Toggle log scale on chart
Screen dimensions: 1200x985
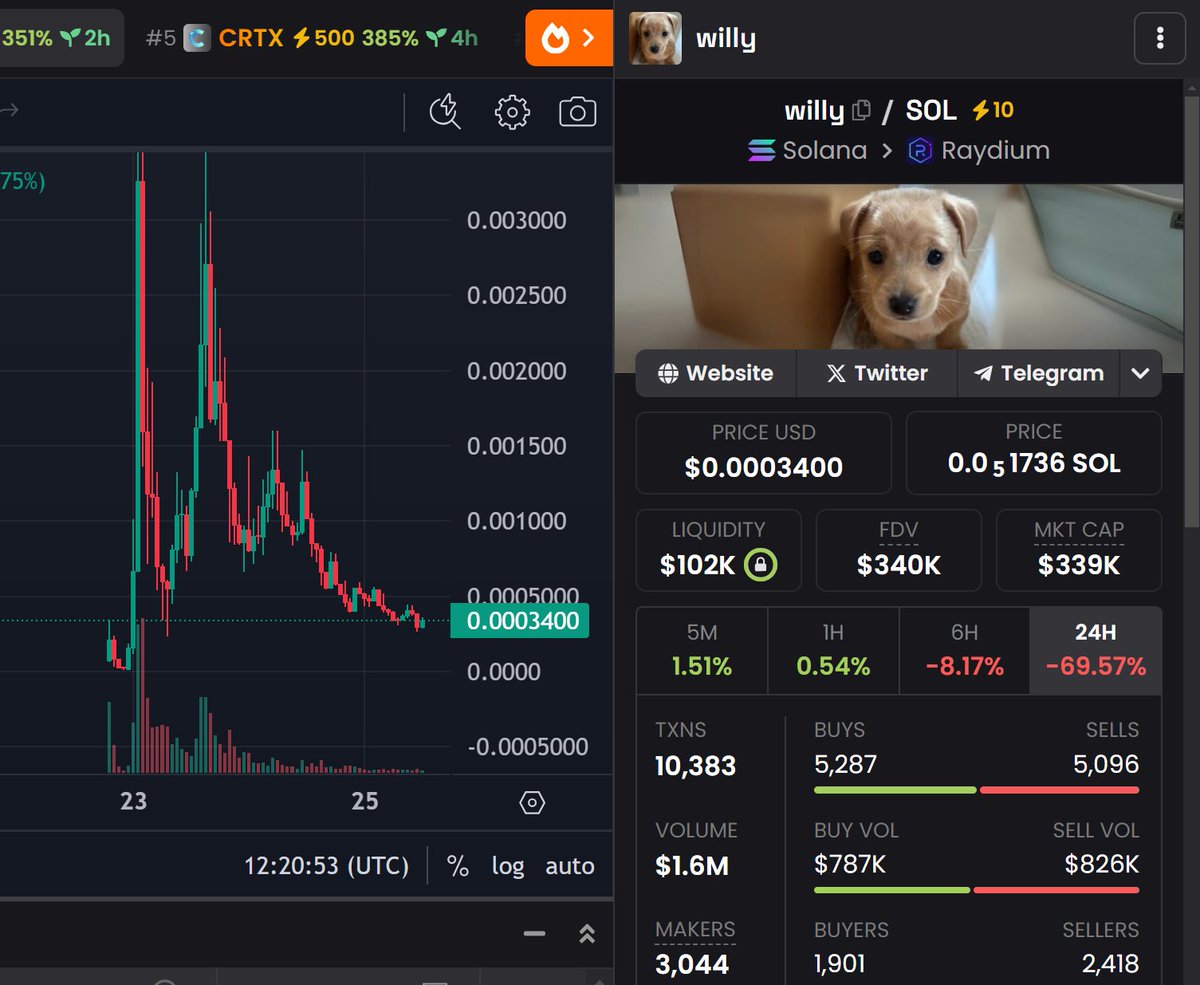(x=508, y=866)
